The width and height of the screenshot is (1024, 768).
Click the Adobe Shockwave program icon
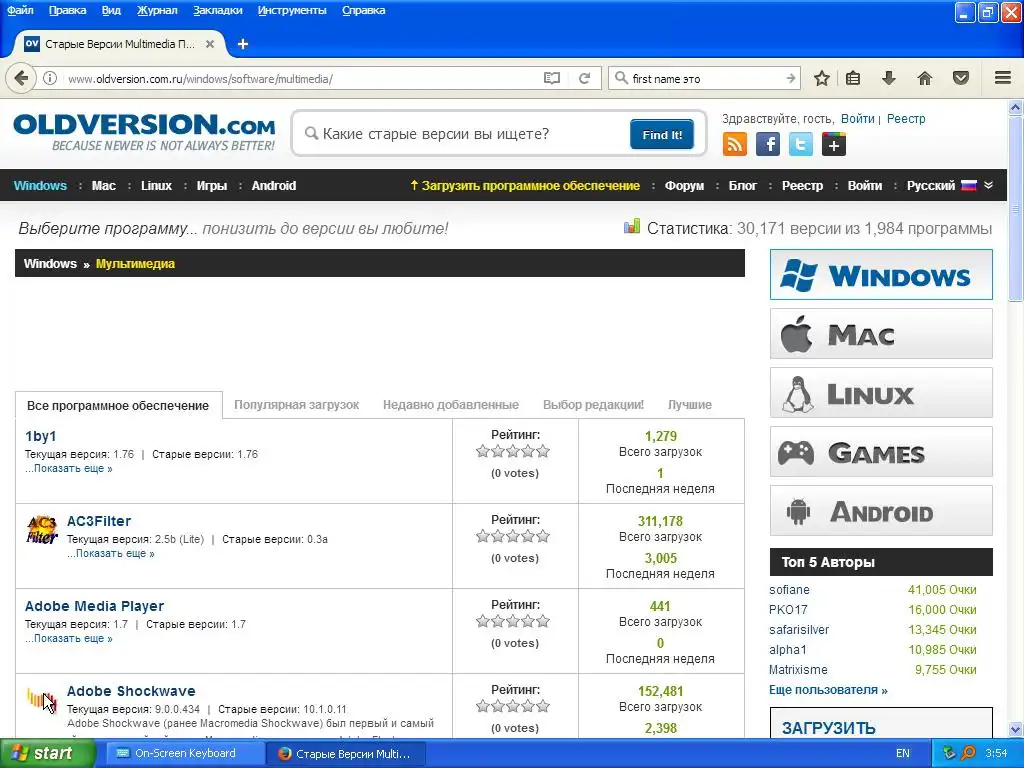(x=42, y=700)
